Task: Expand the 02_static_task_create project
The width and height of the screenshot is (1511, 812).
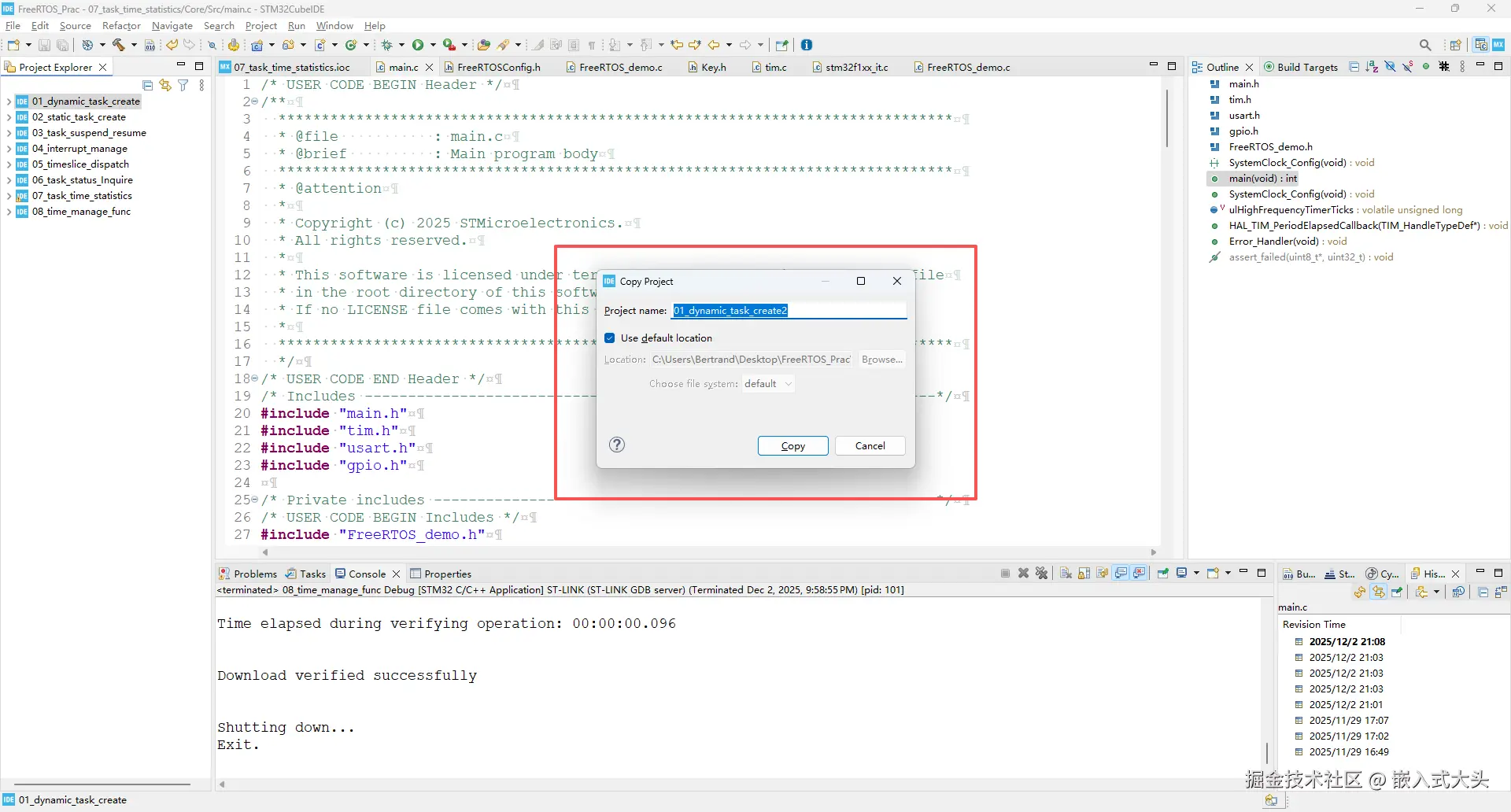Action: (x=9, y=117)
